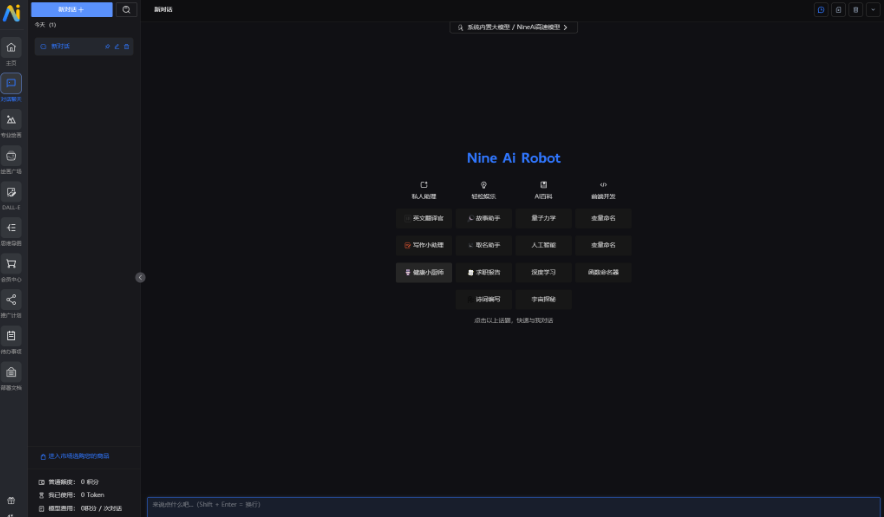Expand the model selector at top center
This screenshot has height=517, width=884.
coord(513,28)
